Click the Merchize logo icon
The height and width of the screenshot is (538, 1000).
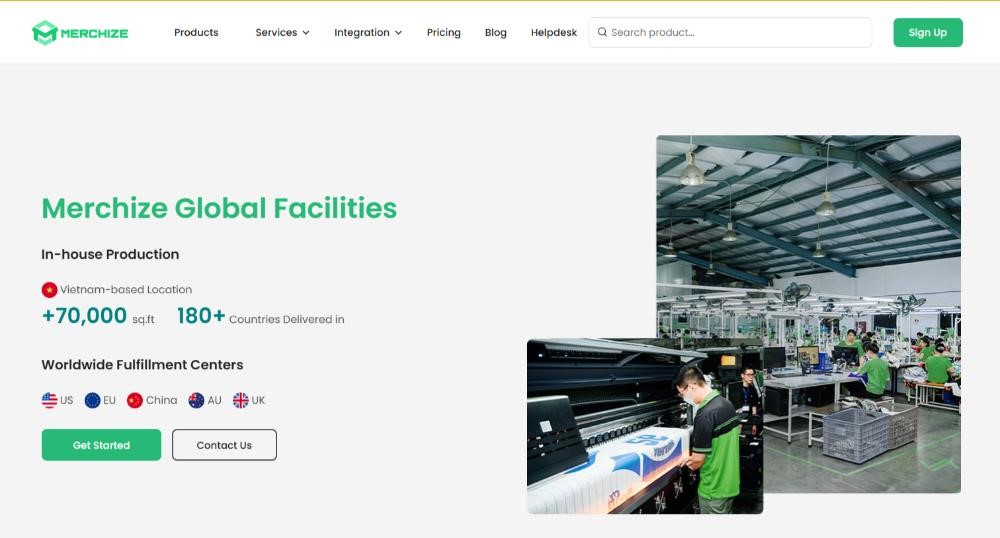click(45, 33)
